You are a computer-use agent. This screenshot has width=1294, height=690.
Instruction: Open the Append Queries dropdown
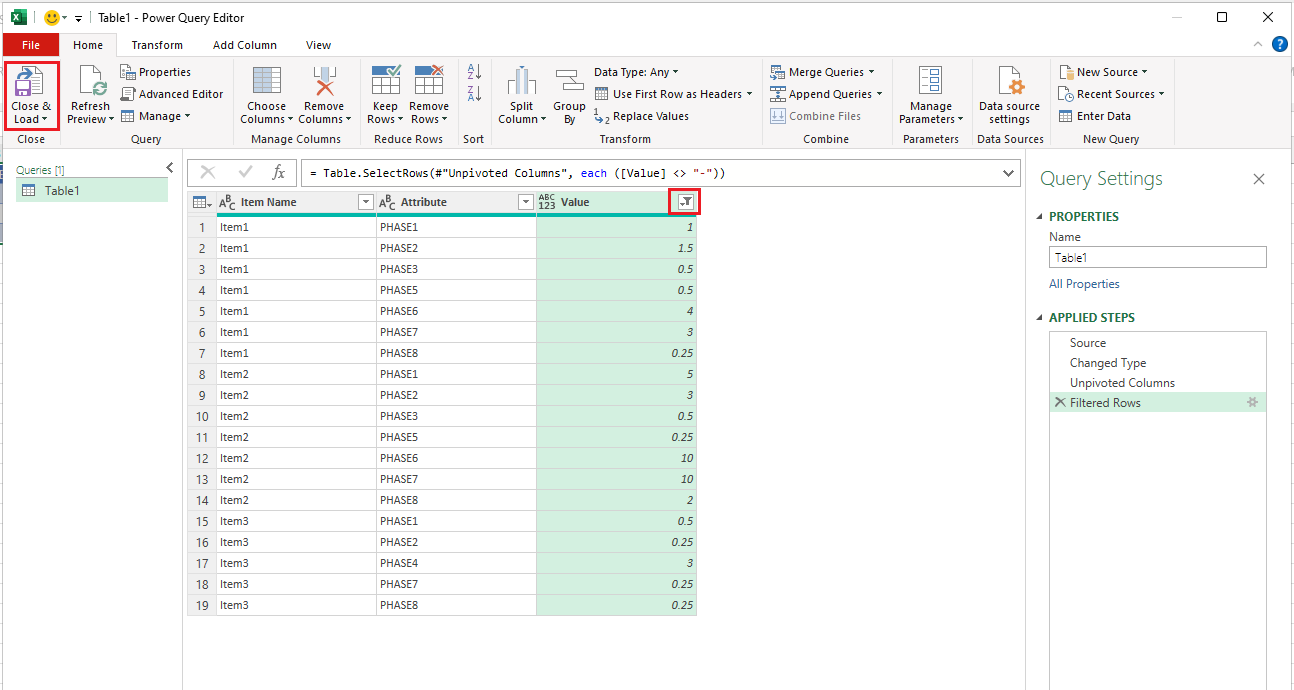point(826,94)
